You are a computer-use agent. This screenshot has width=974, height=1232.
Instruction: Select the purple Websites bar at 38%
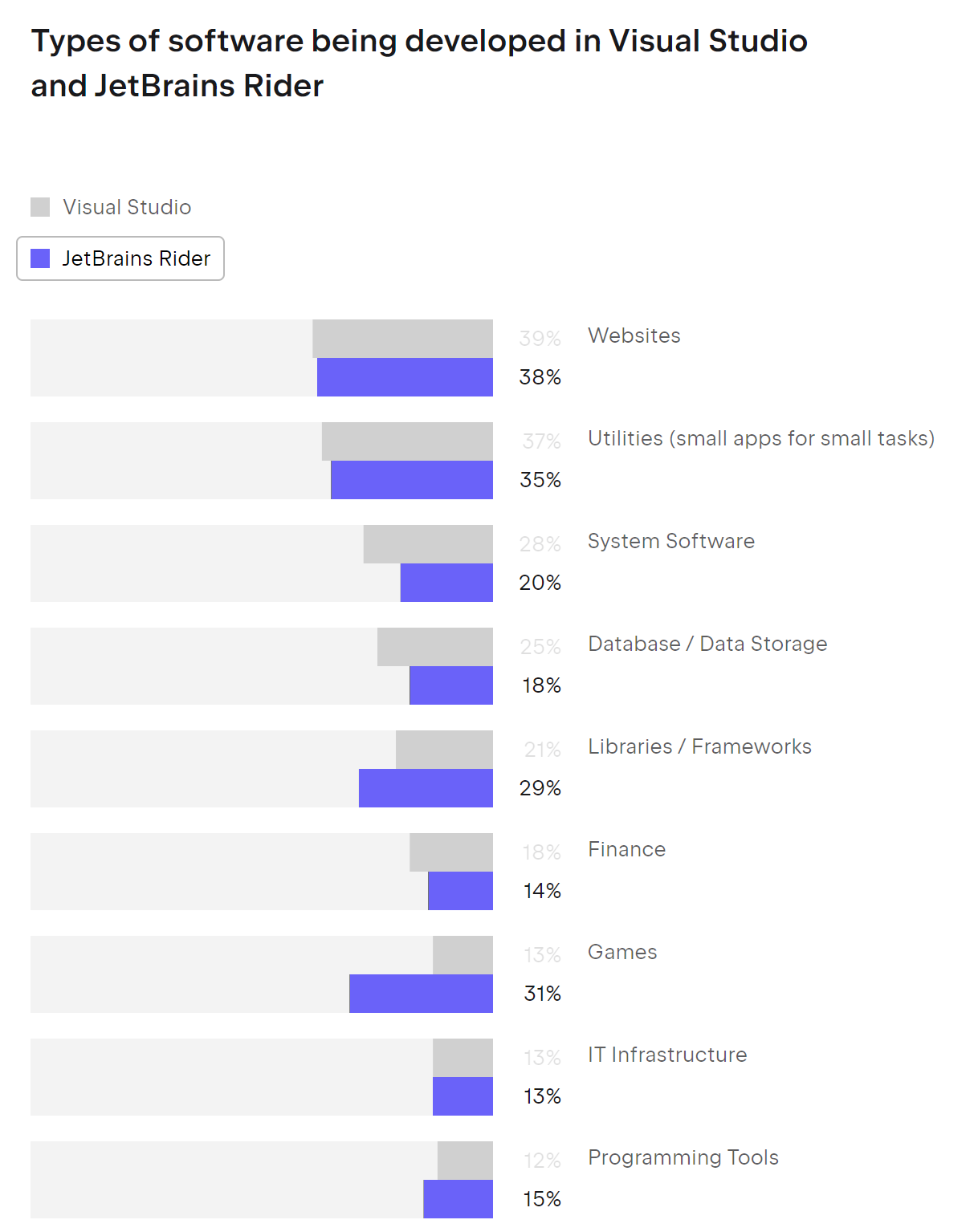coord(405,377)
